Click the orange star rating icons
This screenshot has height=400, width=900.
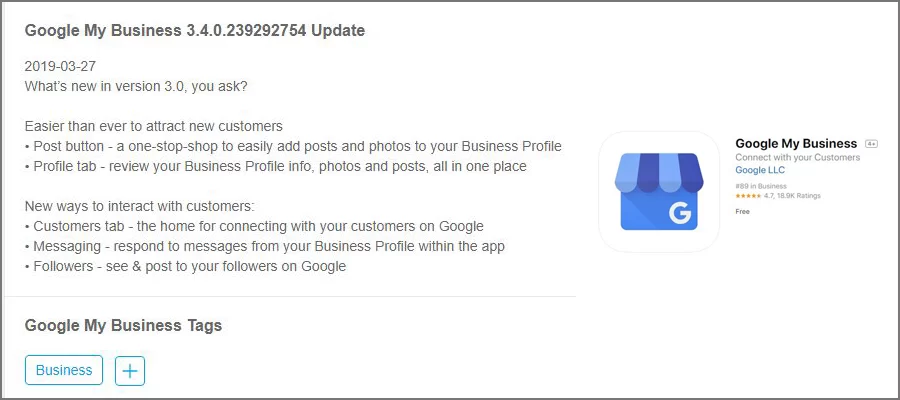pos(748,197)
